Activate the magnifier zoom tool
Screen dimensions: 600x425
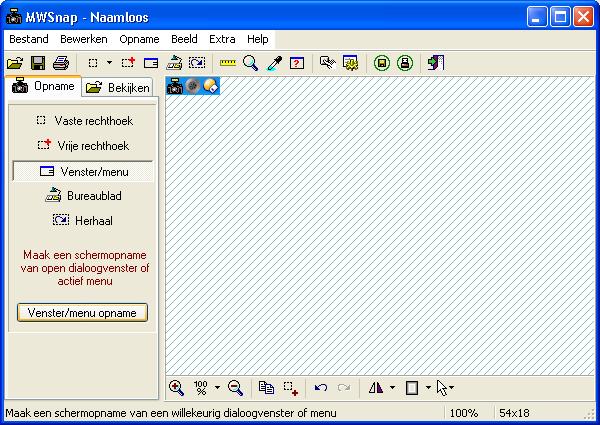tap(250, 63)
